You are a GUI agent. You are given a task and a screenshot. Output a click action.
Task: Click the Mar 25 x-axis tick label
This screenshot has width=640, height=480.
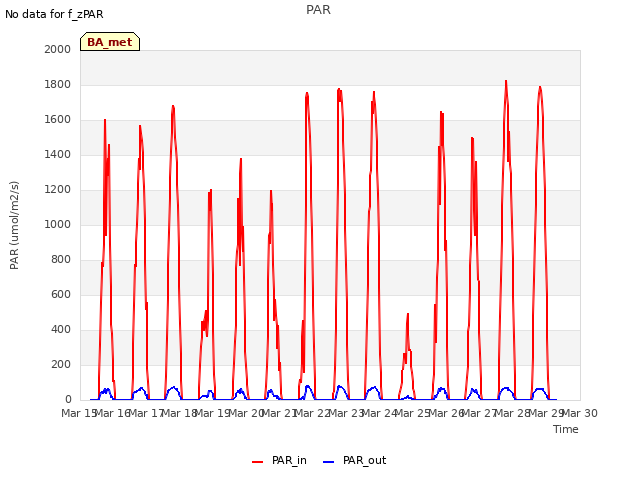click(413, 413)
